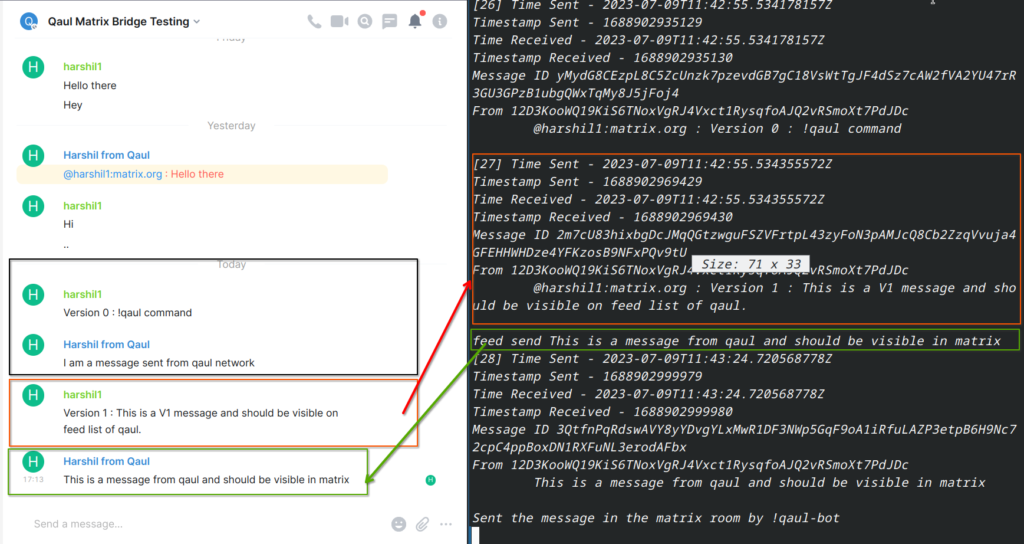Image resolution: width=1024 pixels, height=544 pixels.
Task: Open the emoji picker in the composer
Action: pyautogui.click(x=398, y=524)
